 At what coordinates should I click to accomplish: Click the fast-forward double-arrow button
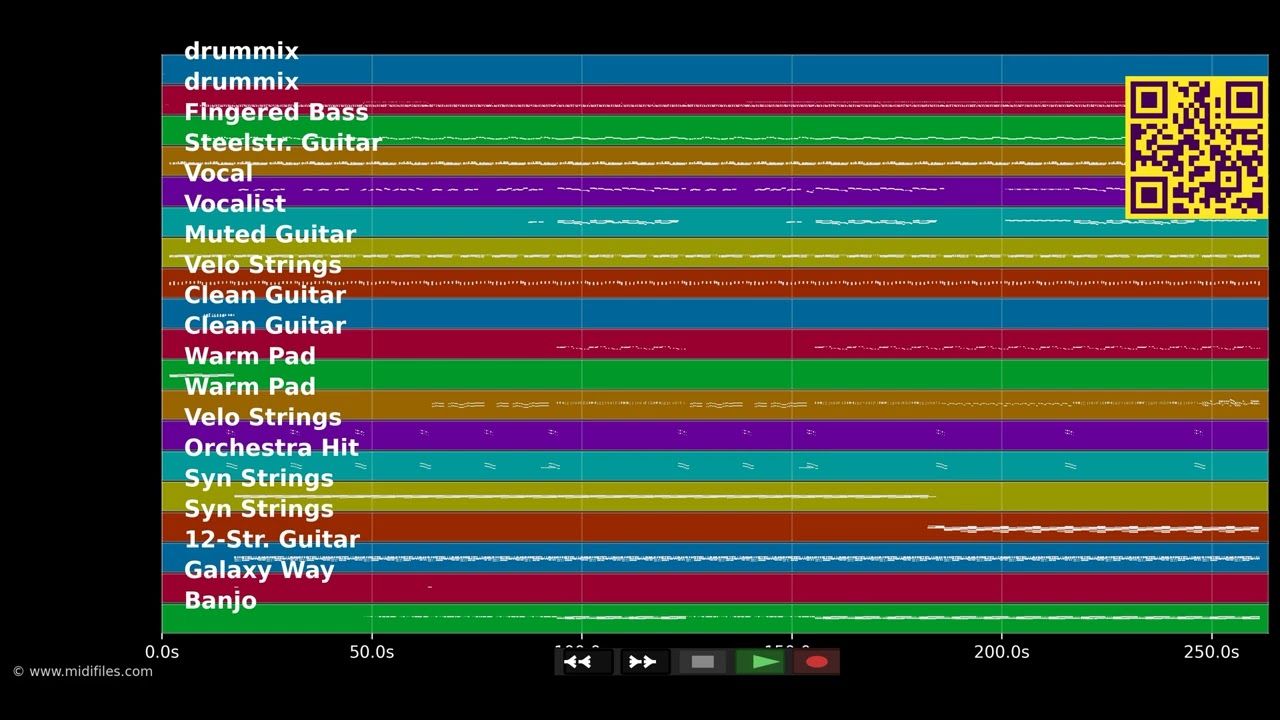click(644, 662)
